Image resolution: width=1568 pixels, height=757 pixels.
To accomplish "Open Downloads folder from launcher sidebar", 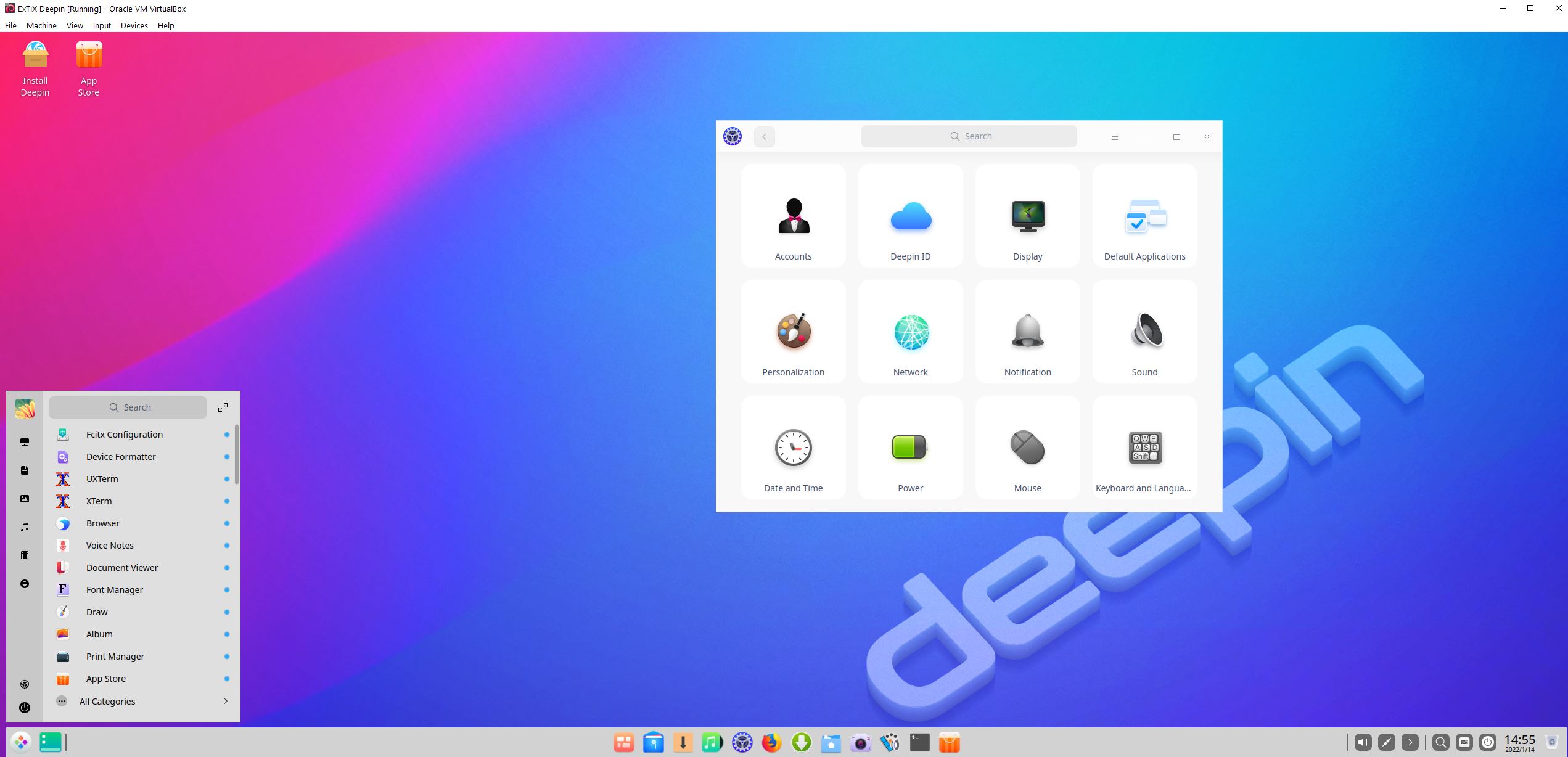I will pyautogui.click(x=25, y=584).
